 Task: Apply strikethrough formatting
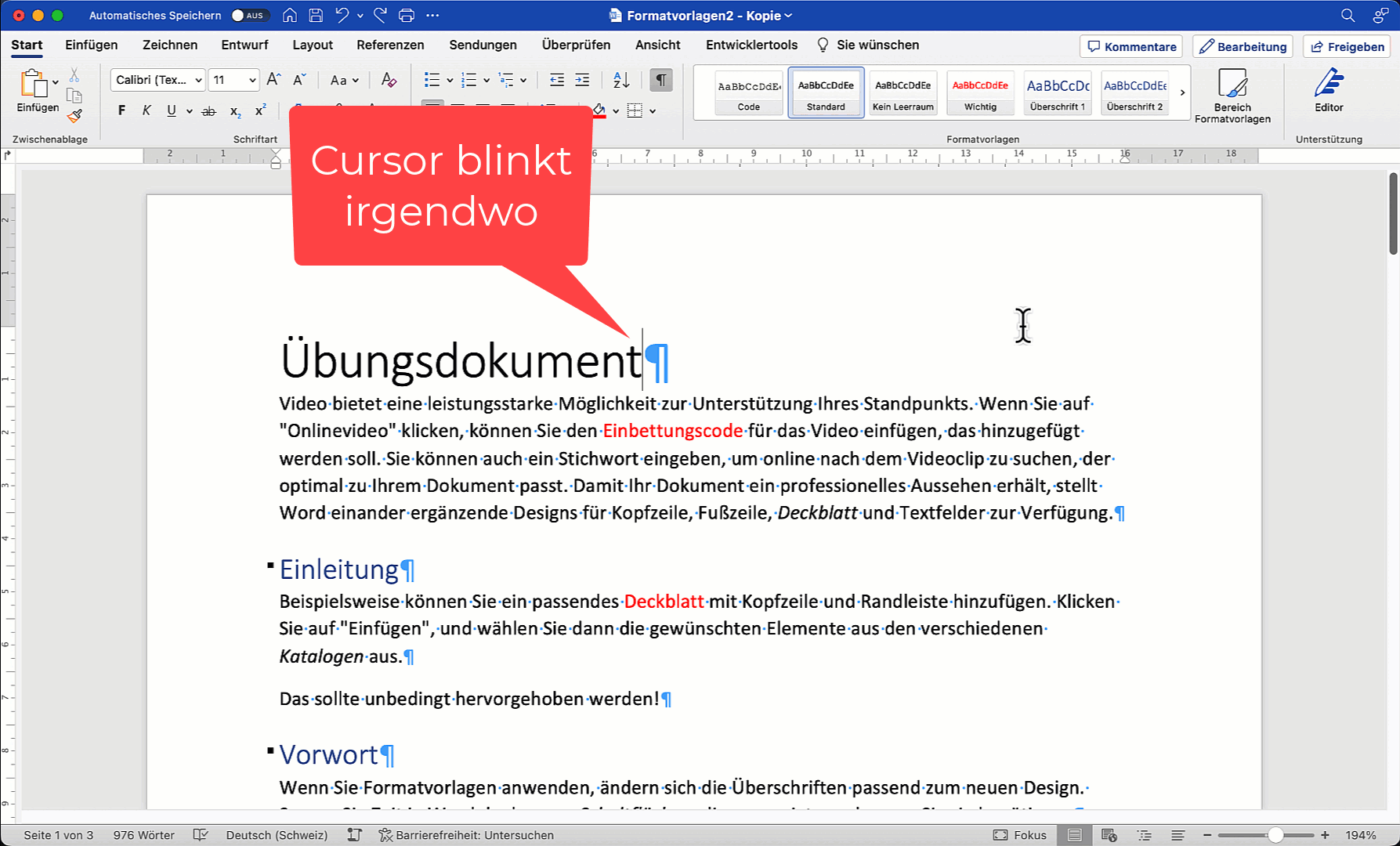[208, 111]
